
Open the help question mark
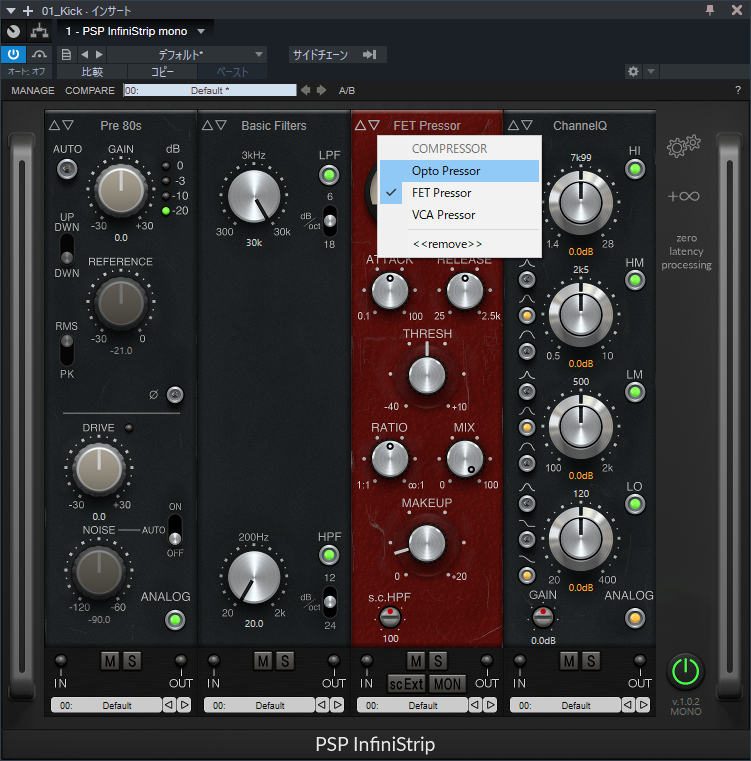[738, 90]
